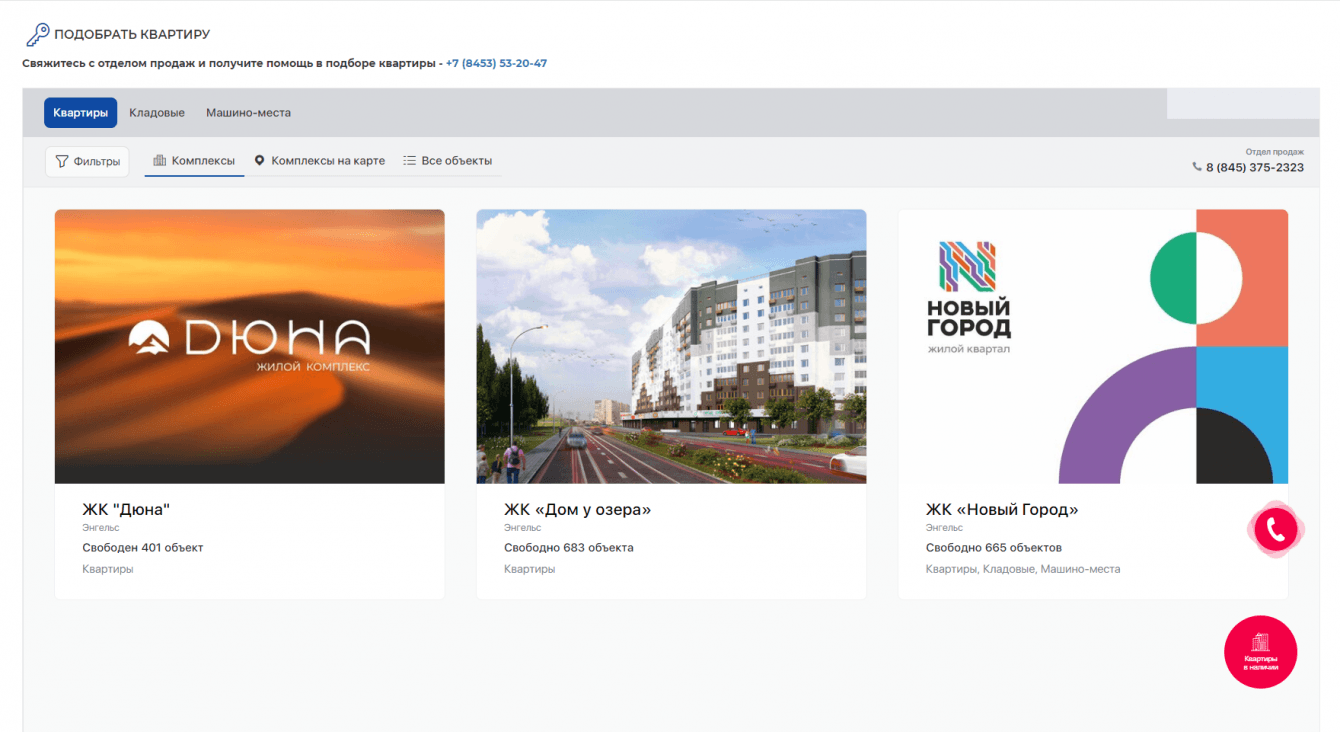
Task: Click the map pin icon for Комплексы на карте
Action: [x=260, y=160]
